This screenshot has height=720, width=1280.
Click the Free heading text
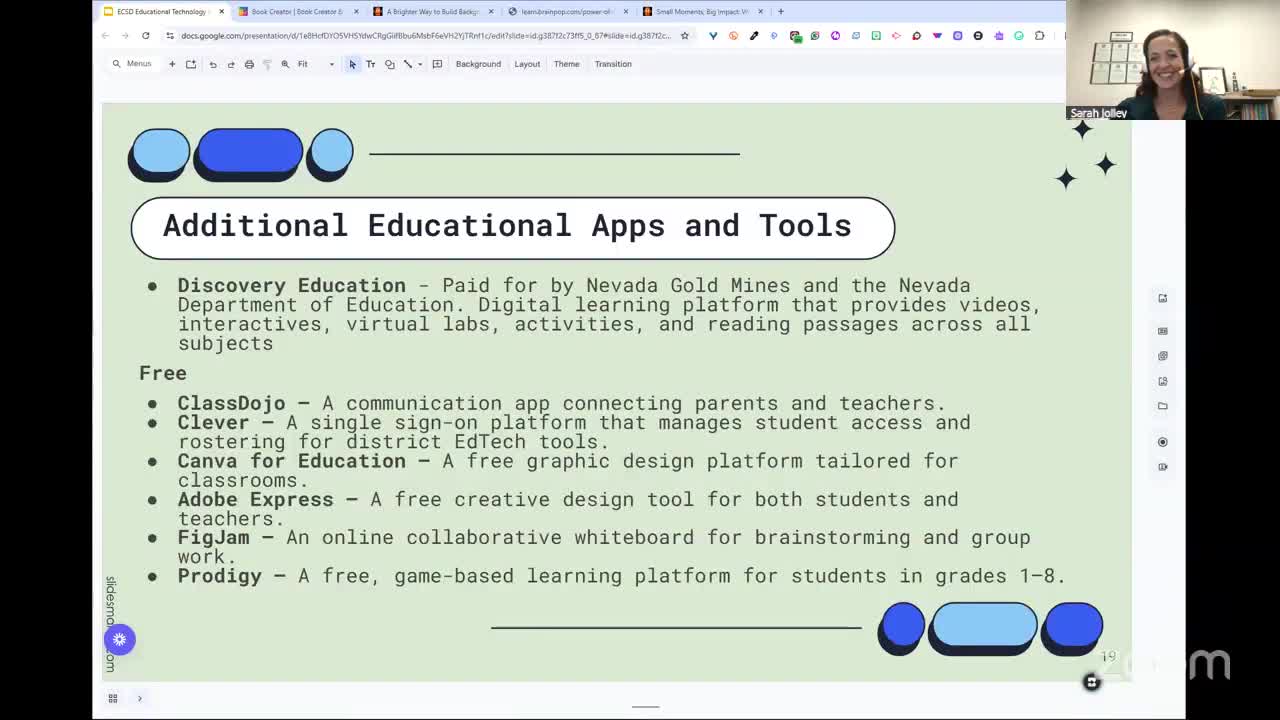pyautogui.click(x=163, y=373)
